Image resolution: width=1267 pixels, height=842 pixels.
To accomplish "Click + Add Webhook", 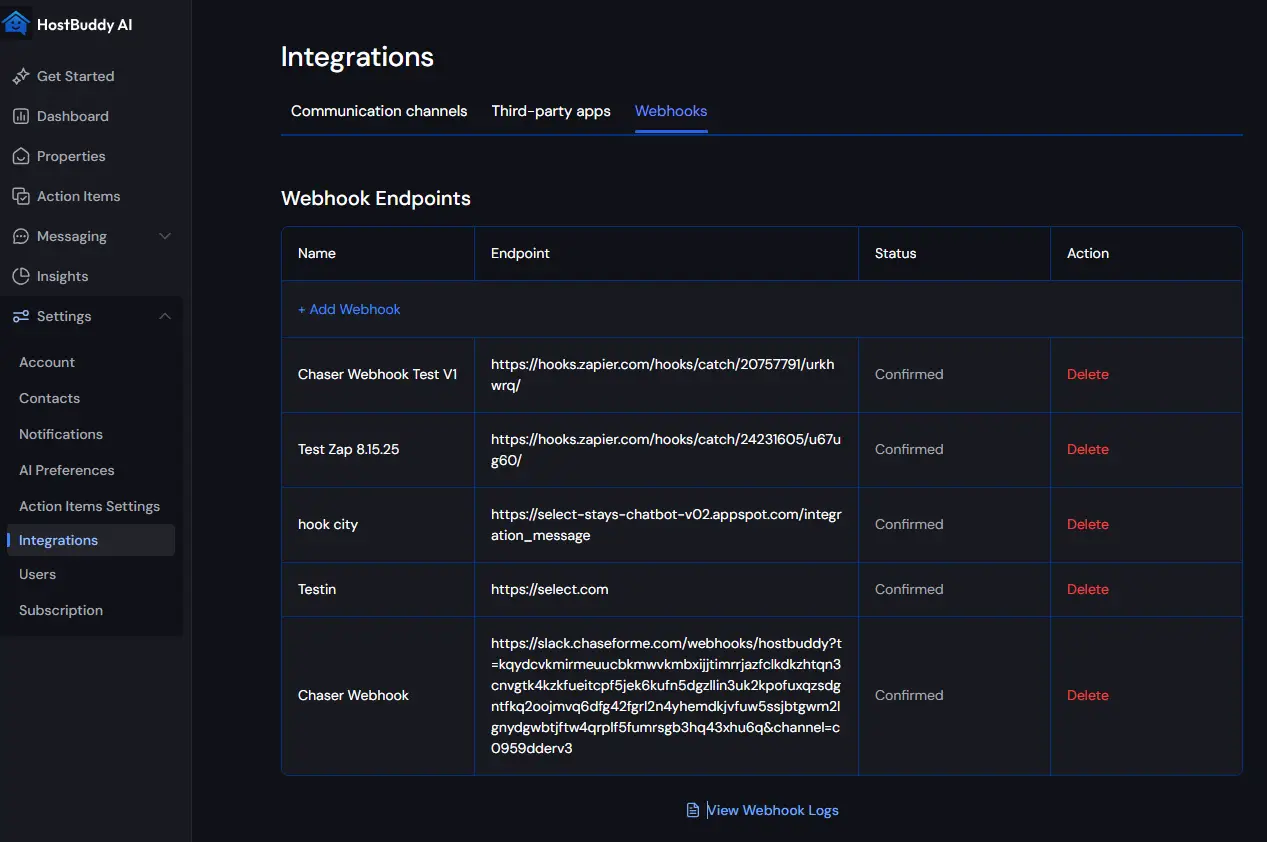I will pyautogui.click(x=349, y=309).
